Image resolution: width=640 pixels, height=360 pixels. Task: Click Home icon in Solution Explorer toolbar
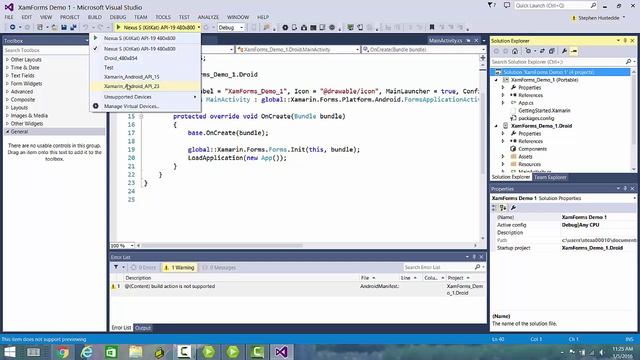click(515, 51)
